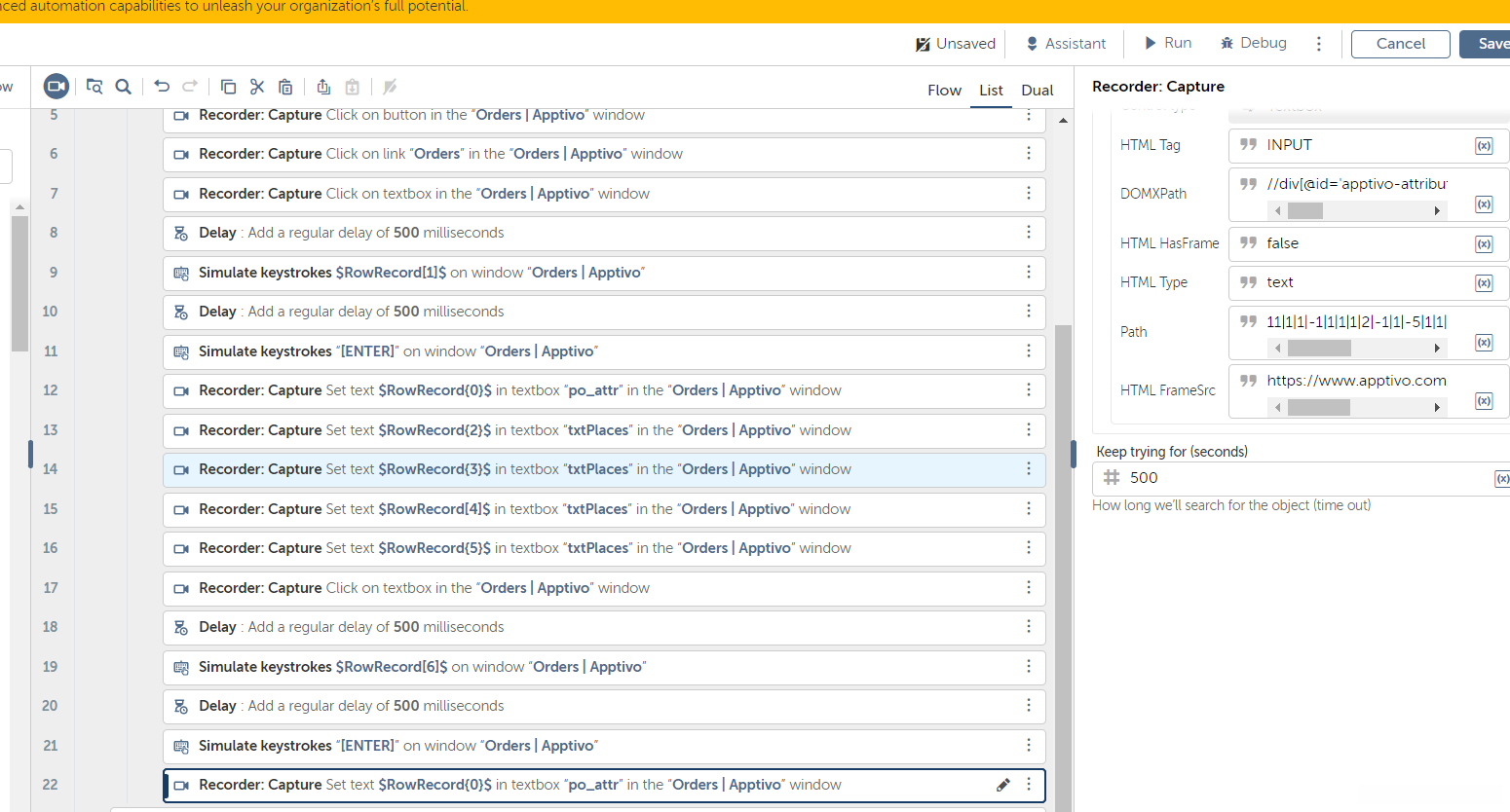Insert variable into HTML Type field
Screen dimensions: 1510x812
(1484, 283)
